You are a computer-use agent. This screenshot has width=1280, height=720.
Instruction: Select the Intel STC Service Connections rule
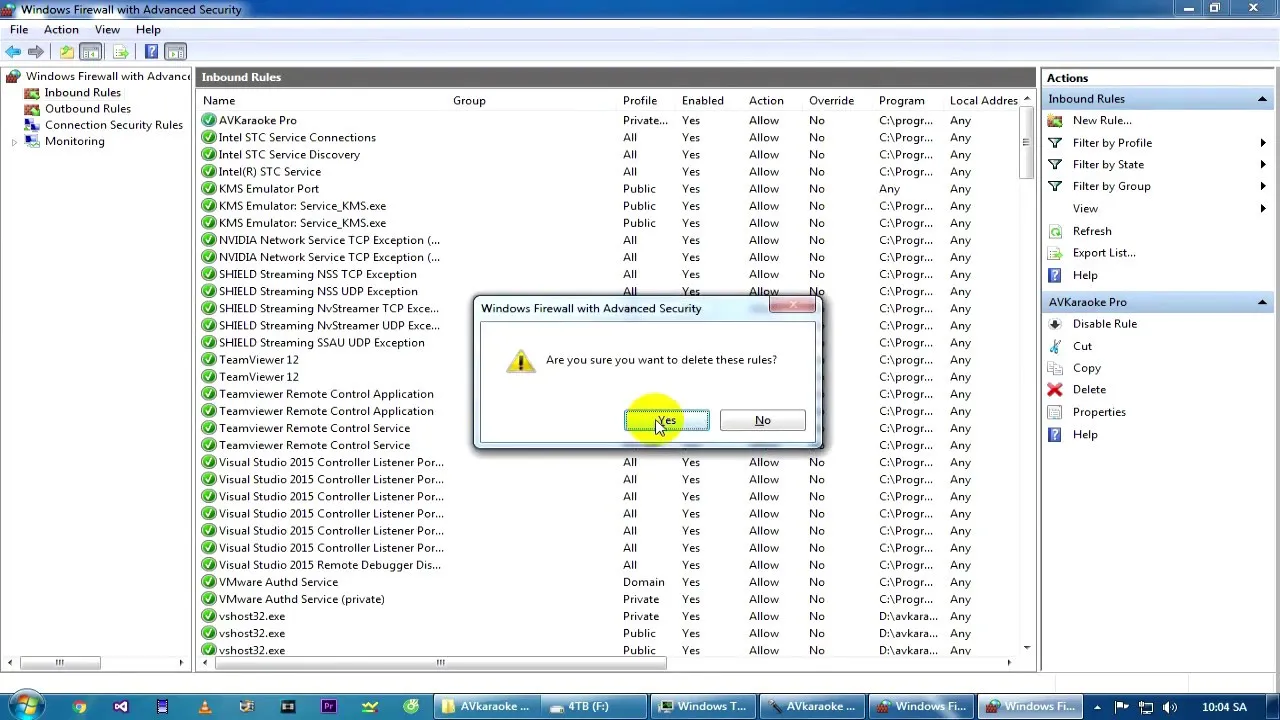point(297,138)
